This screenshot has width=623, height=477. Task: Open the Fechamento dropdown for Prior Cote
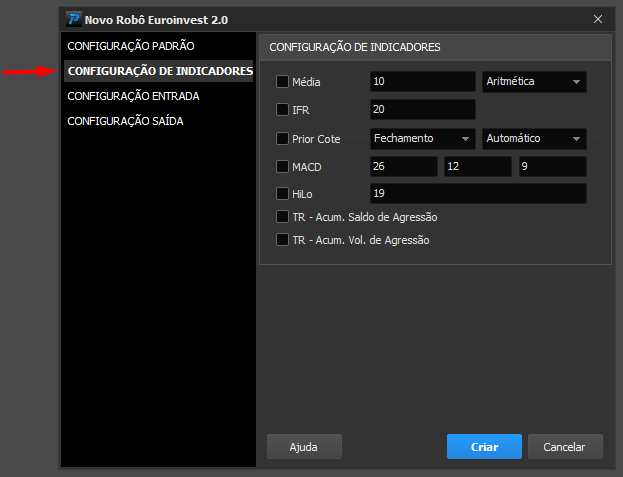[423, 139]
